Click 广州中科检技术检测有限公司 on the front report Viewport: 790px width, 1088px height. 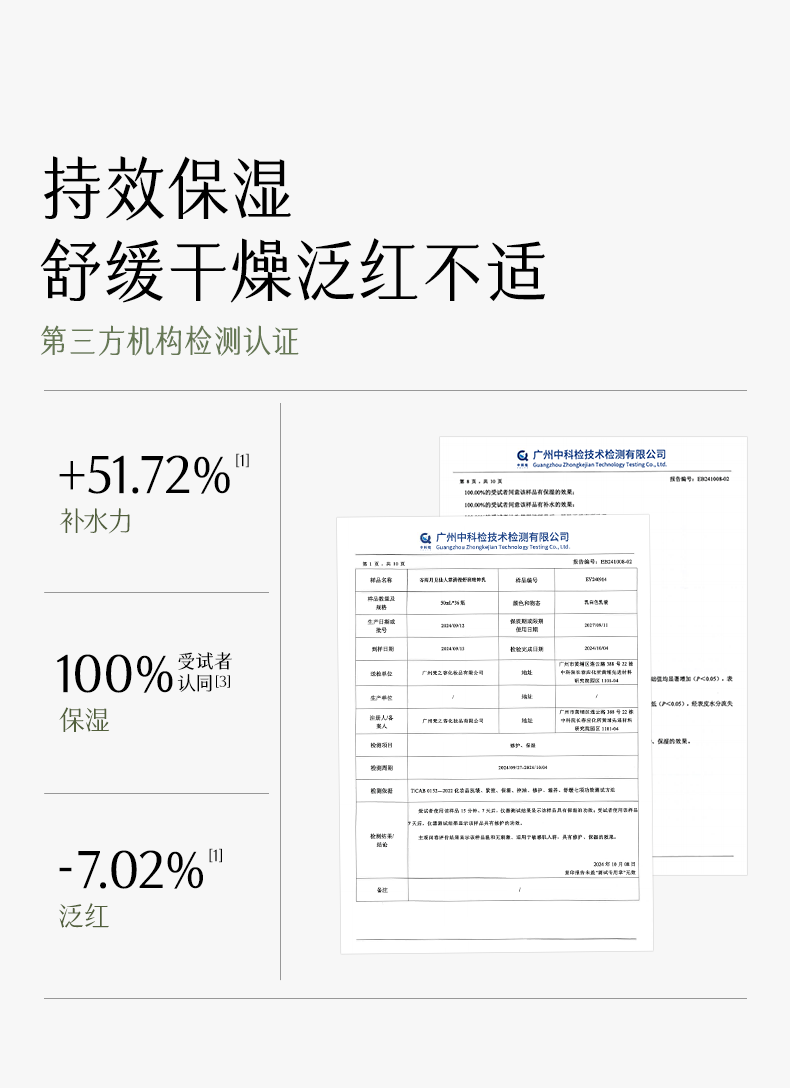[502, 536]
